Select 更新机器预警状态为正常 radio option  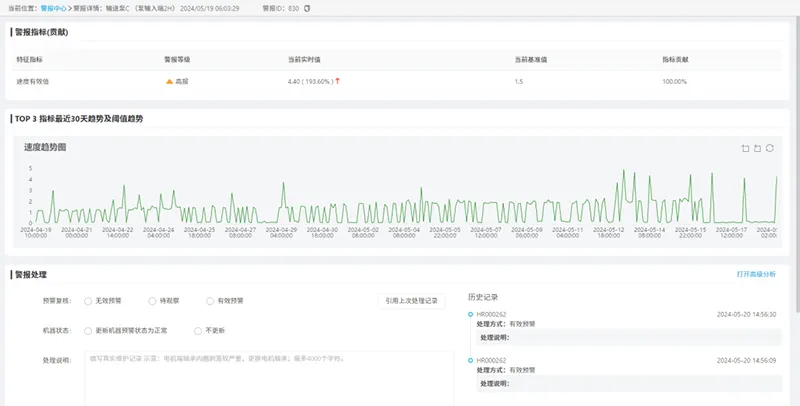(x=88, y=330)
